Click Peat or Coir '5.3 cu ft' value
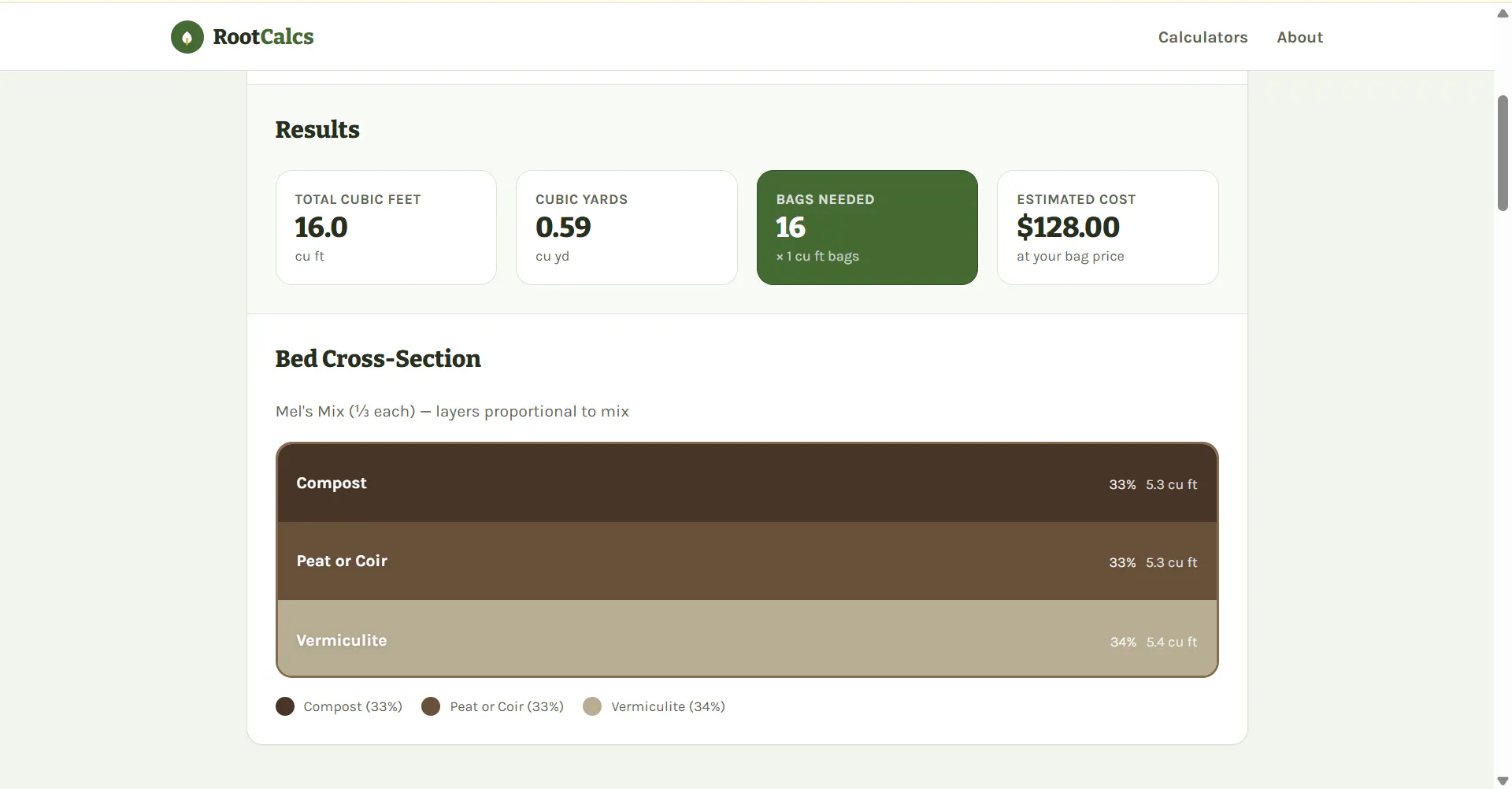This screenshot has height=789, width=1512. 1171,562
